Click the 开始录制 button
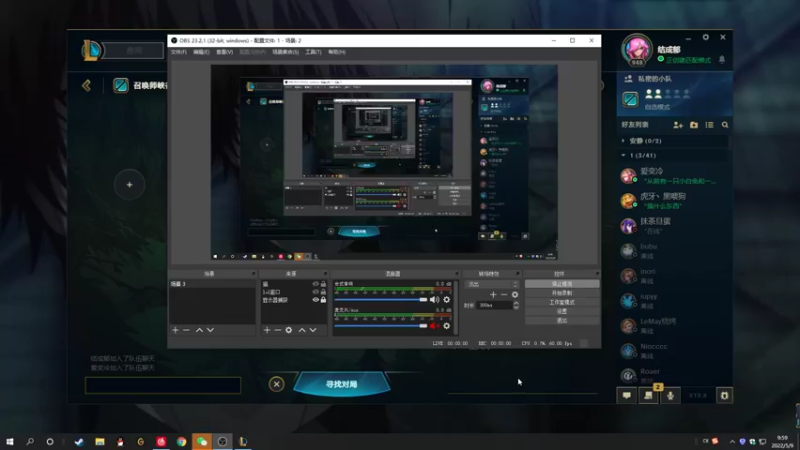Screen dimensions: 800x450 click(562, 293)
